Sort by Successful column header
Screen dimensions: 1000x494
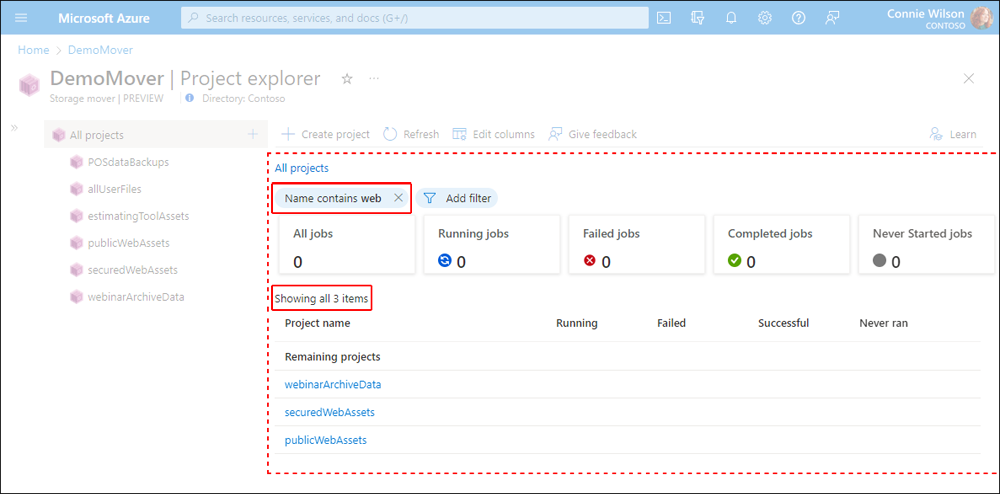pyautogui.click(x=784, y=323)
